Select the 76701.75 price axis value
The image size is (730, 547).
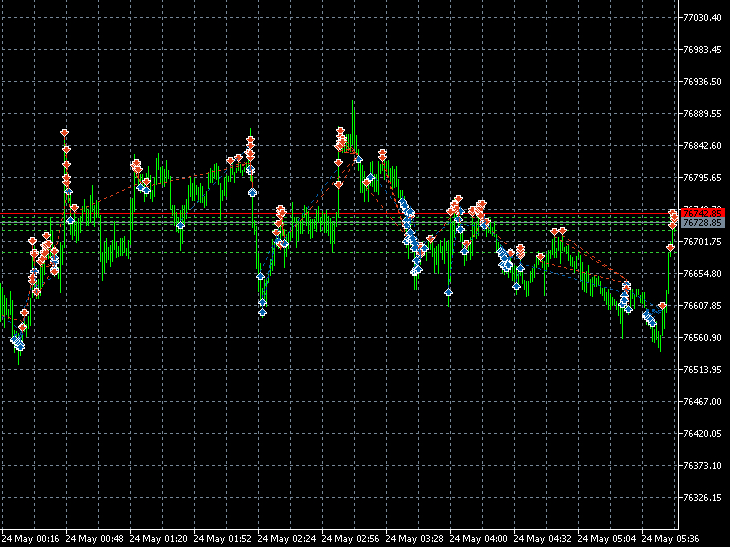pyautogui.click(x=702, y=242)
